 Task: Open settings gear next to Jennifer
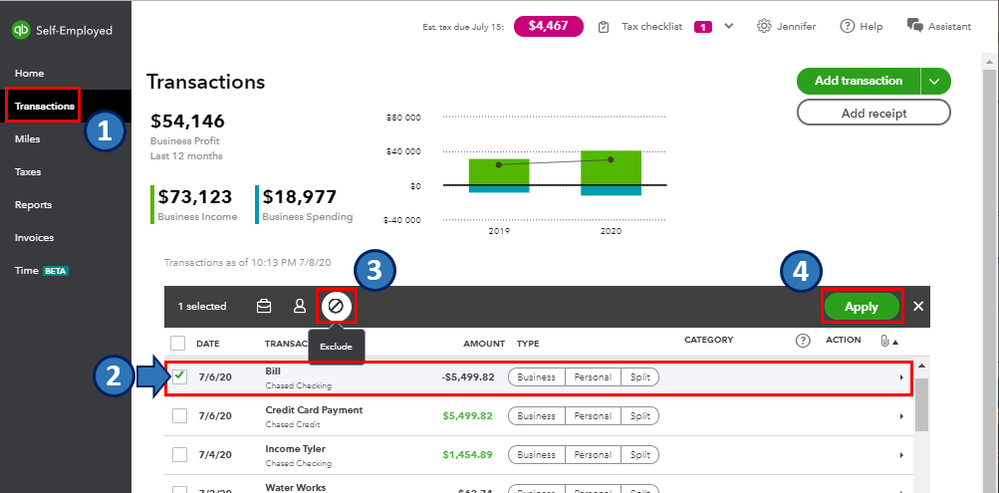click(x=764, y=27)
